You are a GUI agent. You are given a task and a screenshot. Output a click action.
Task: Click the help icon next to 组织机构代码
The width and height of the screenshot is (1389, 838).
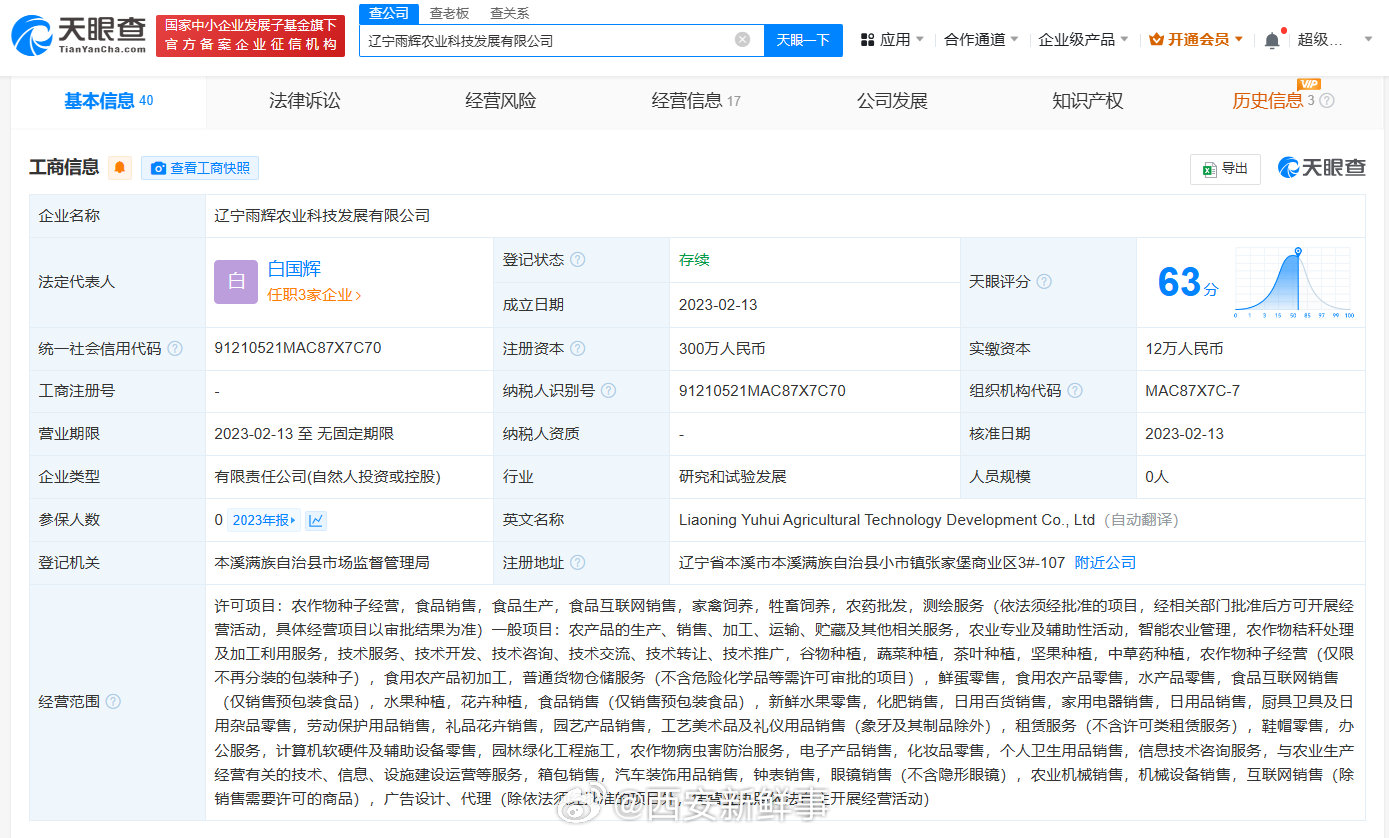coord(1075,391)
